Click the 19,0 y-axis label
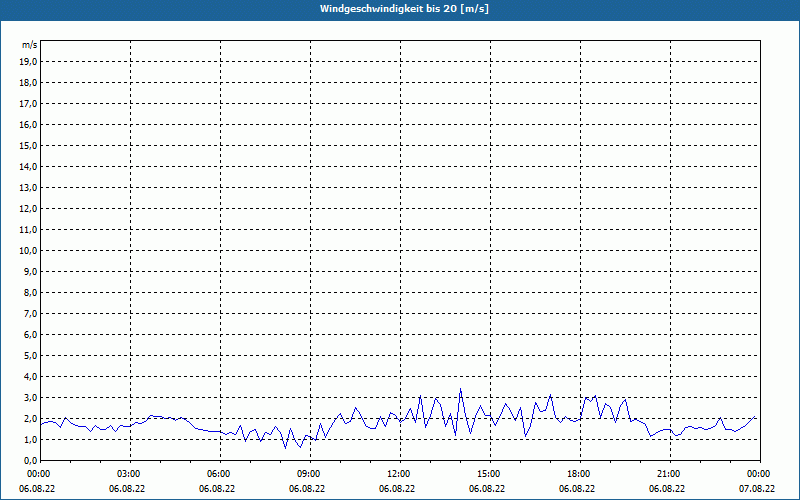This screenshot has height=500, width=800. pyautogui.click(x=28, y=62)
